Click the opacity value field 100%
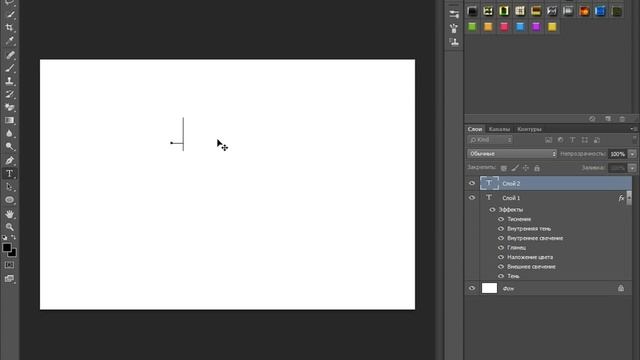 (618, 154)
